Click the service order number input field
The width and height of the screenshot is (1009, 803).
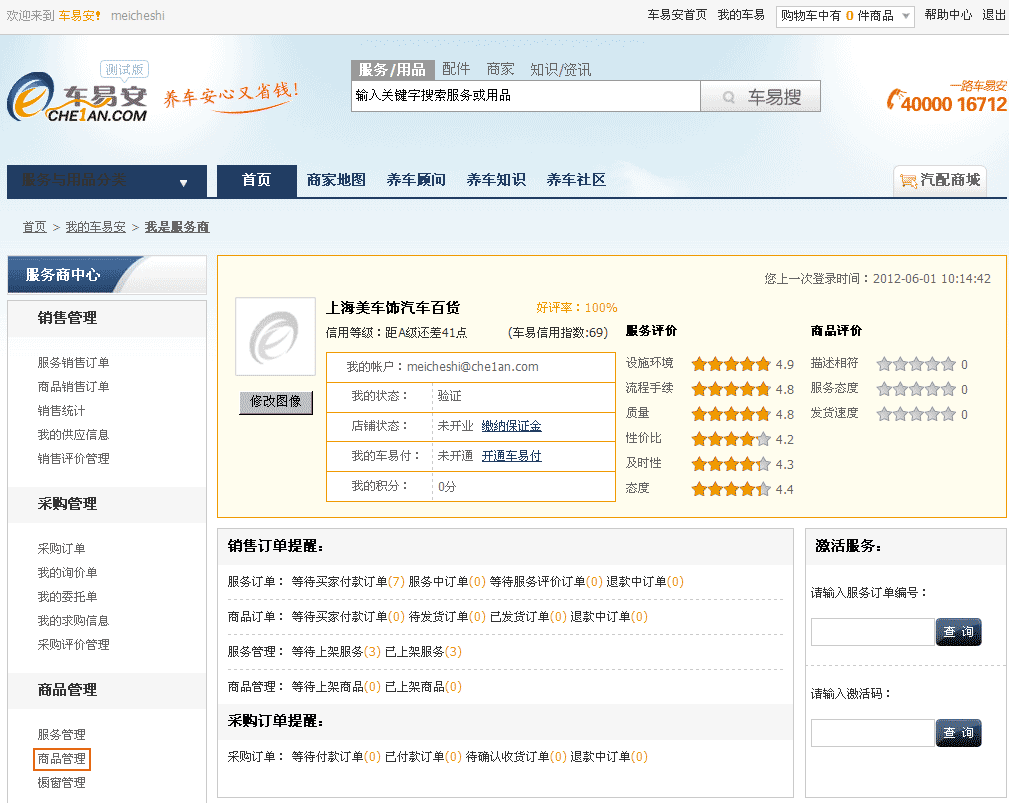873,632
